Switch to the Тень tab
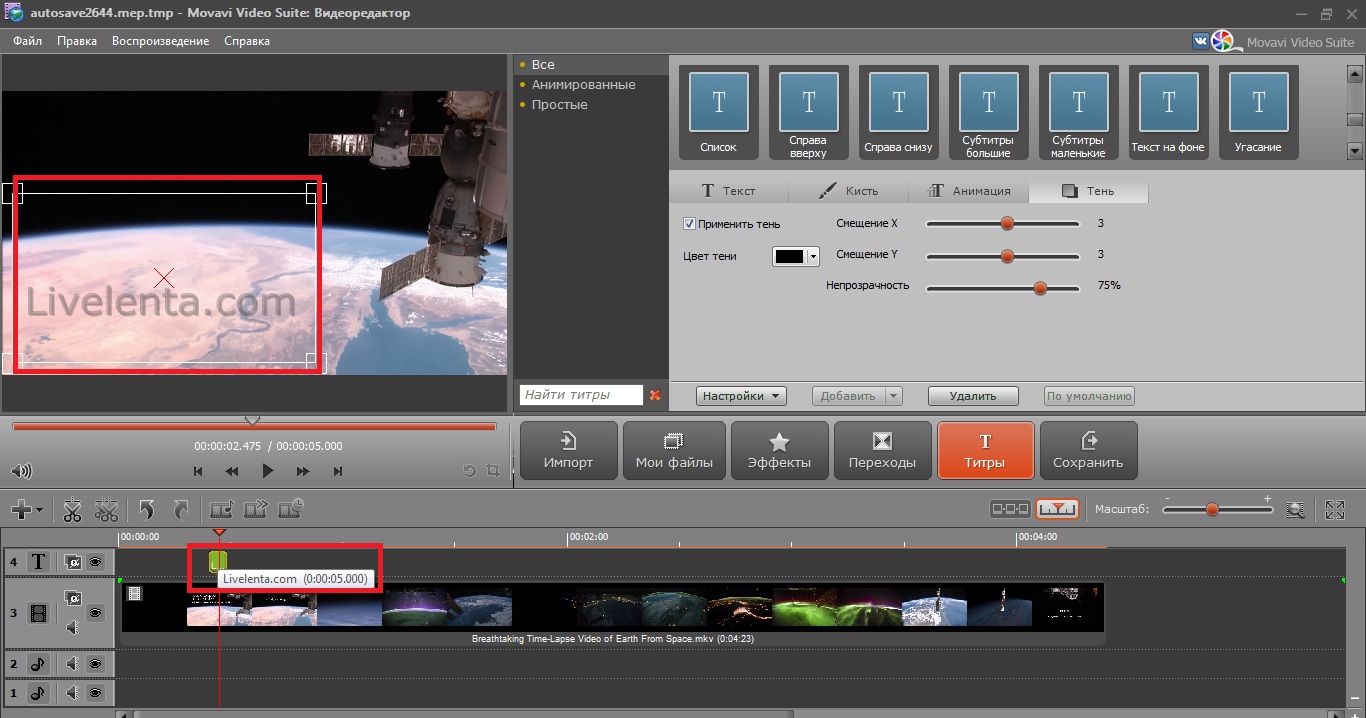 (1088, 191)
